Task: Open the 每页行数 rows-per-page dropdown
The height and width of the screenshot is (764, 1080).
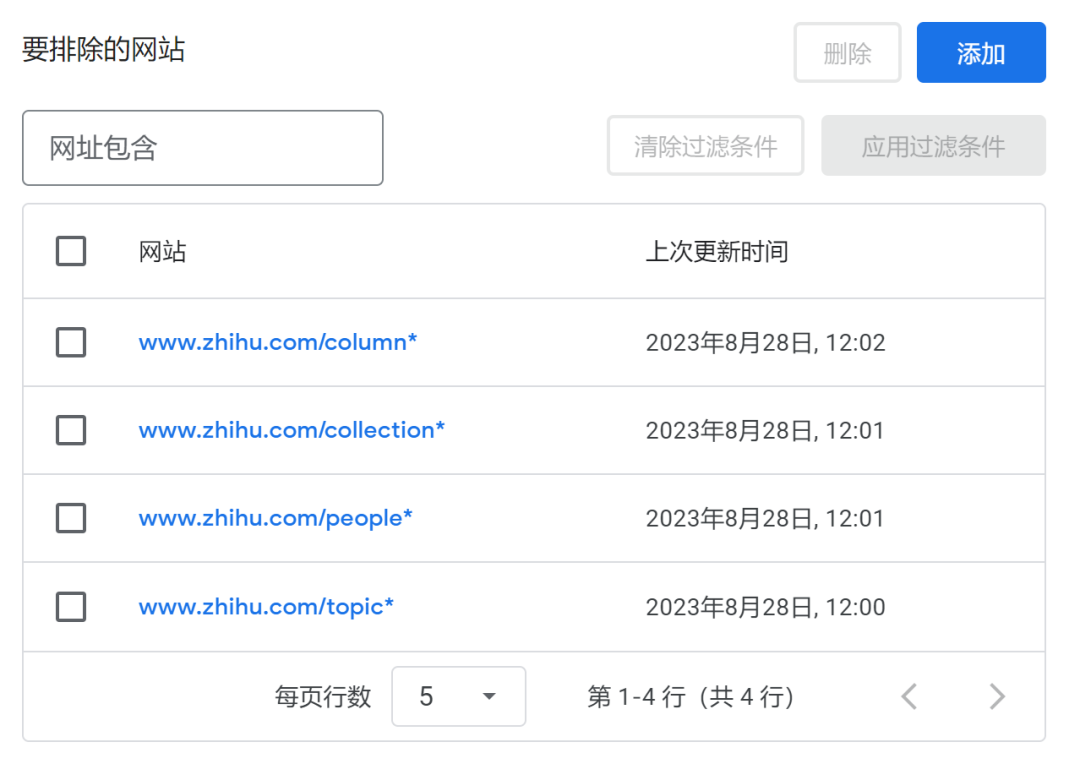Action: (x=459, y=696)
